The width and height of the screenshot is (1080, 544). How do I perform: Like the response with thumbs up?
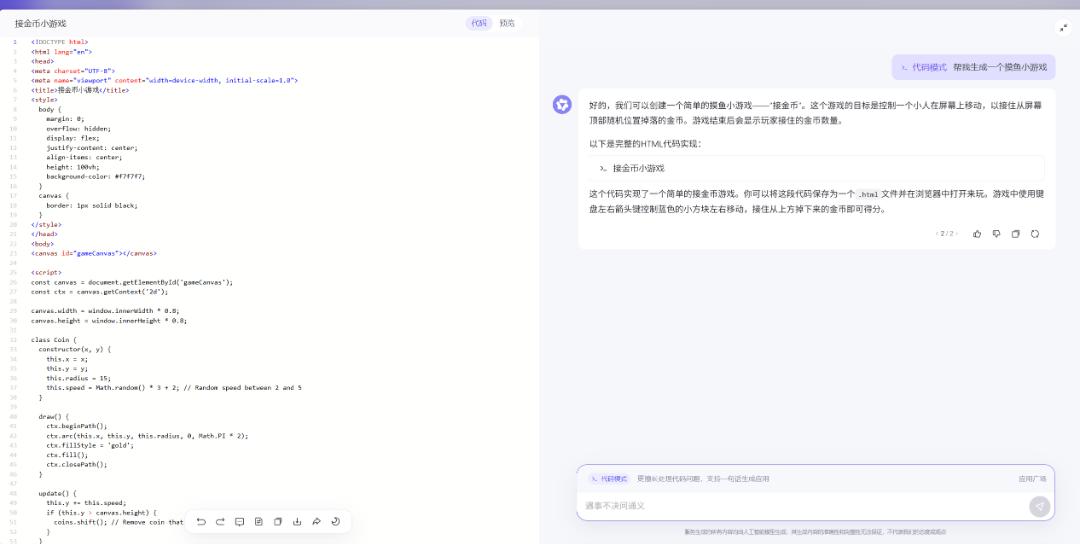click(x=977, y=233)
